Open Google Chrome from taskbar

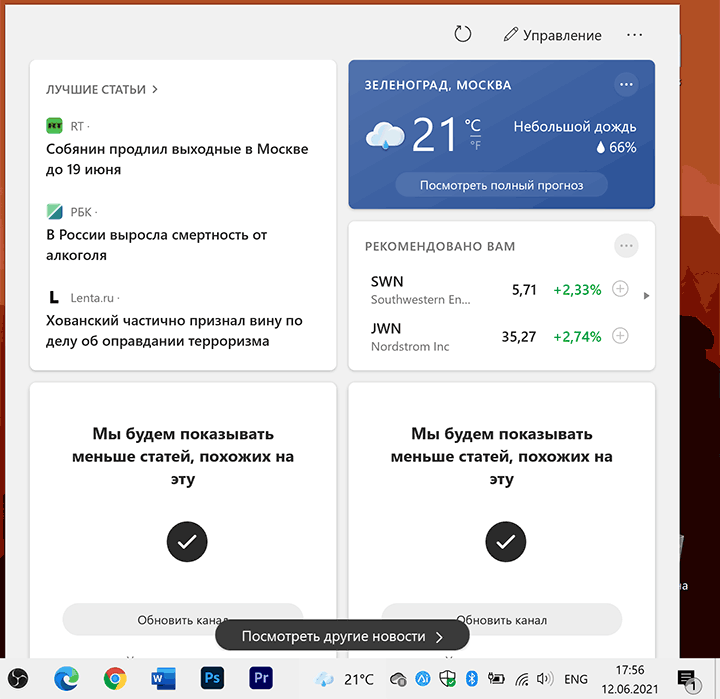click(x=115, y=678)
